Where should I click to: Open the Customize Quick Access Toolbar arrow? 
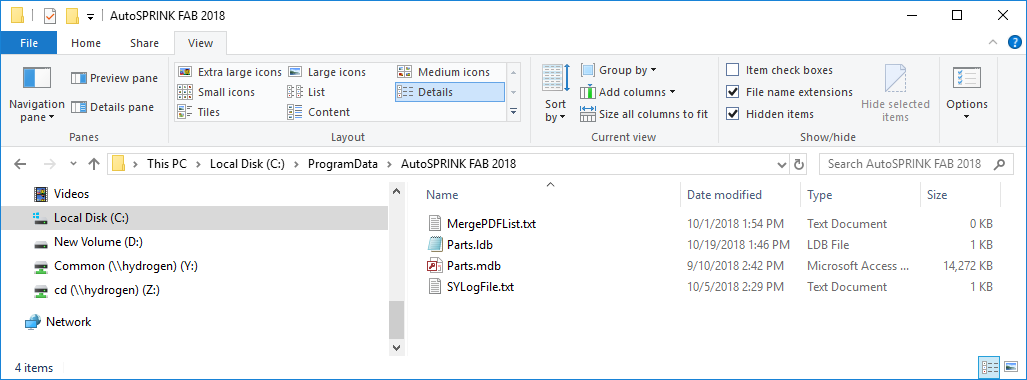(x=90, y=16)
